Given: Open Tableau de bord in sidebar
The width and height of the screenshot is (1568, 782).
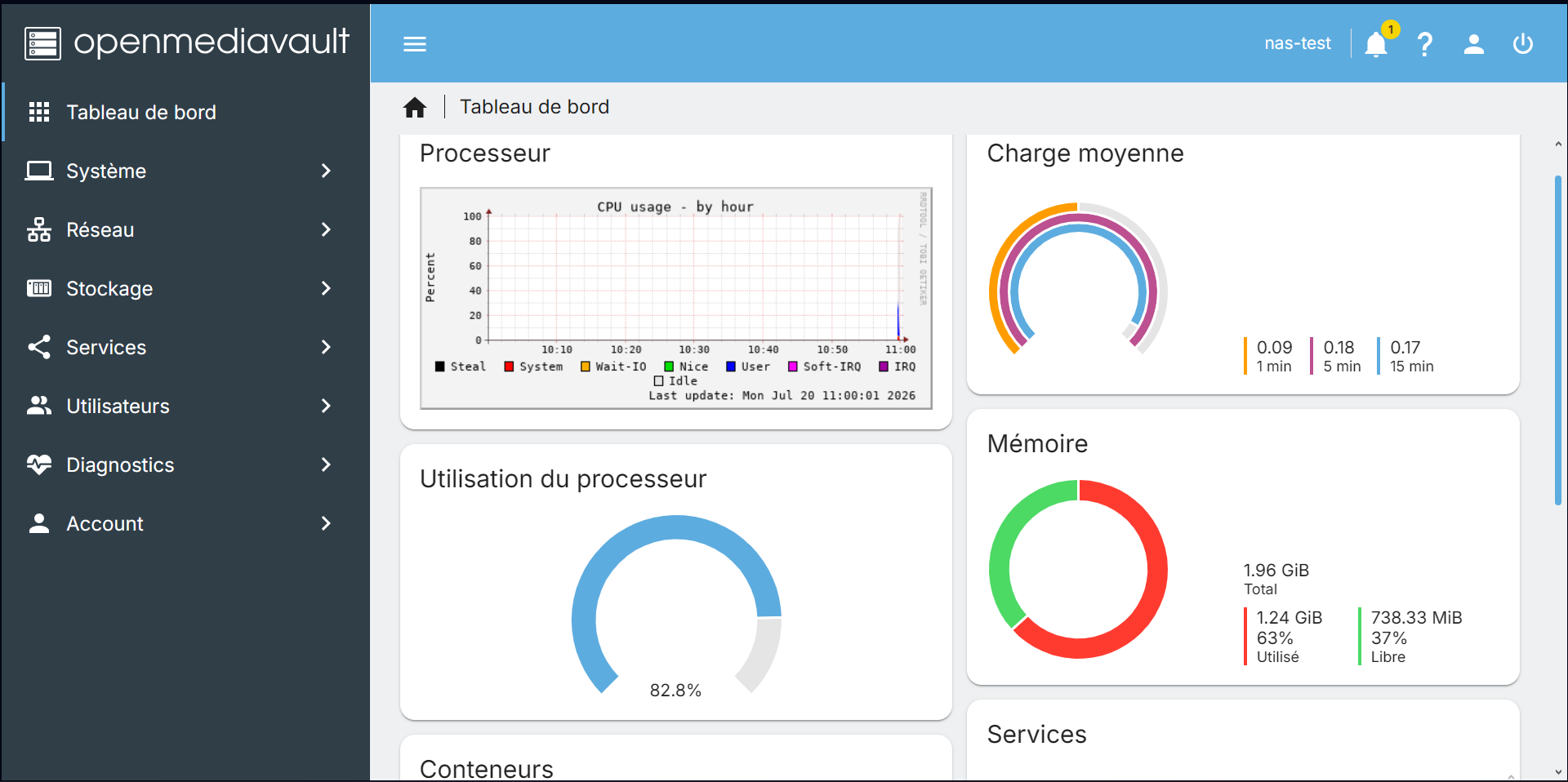Looking at the screenshot, I should 186,112.
